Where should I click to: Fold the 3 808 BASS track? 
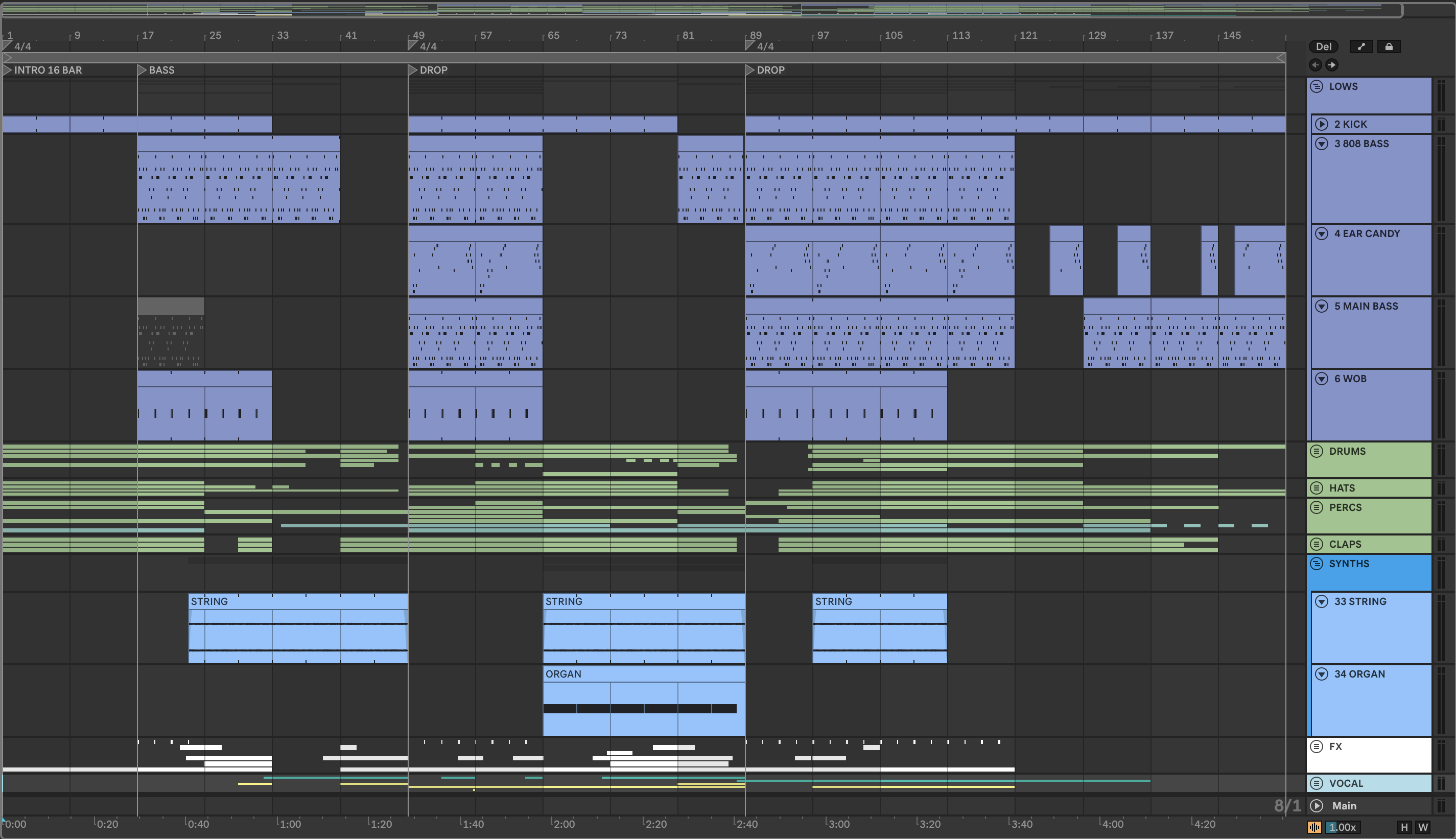1321,144
